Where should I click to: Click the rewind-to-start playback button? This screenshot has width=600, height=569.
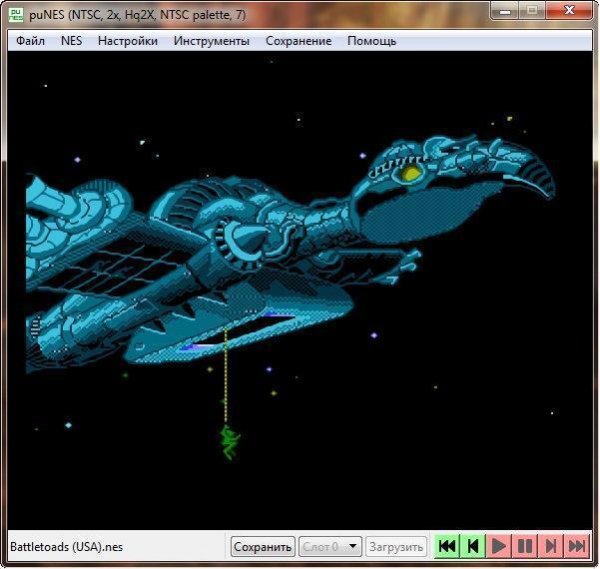point(447,546)
